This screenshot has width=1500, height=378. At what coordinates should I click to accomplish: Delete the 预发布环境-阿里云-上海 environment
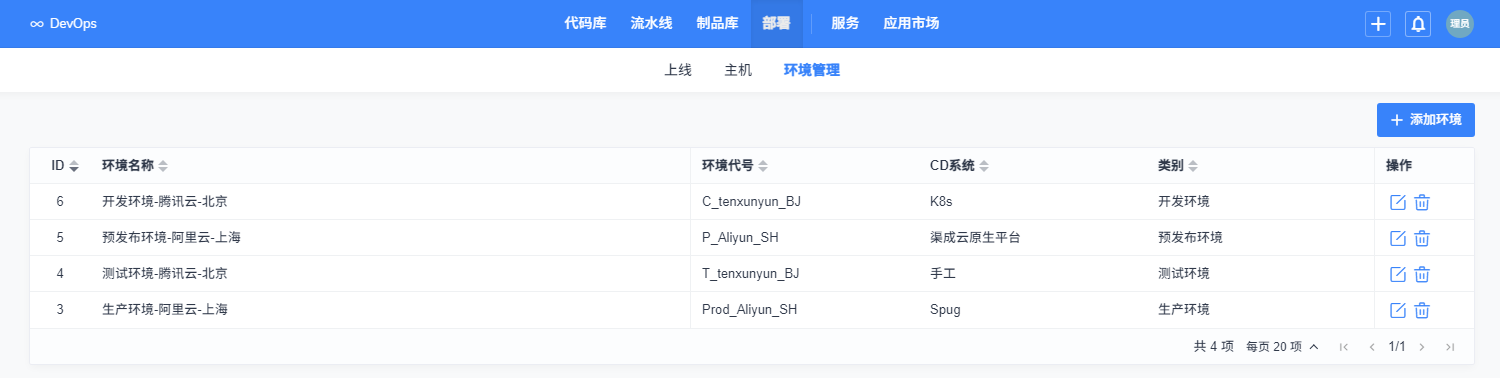[x=1422, y=238]
